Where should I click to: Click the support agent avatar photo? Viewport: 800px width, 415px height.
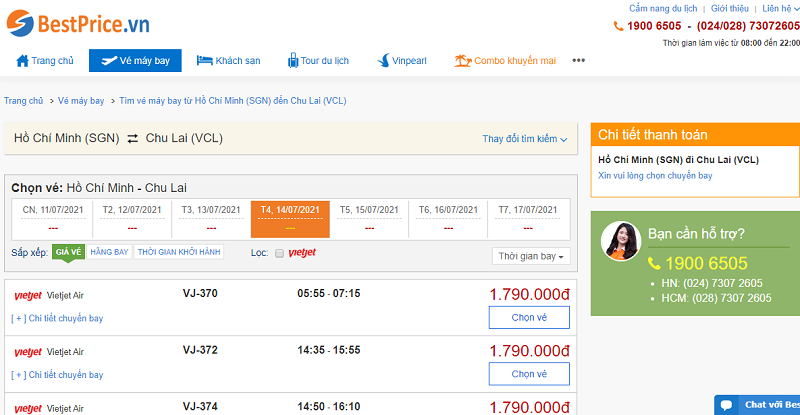(x=620, y=241)
